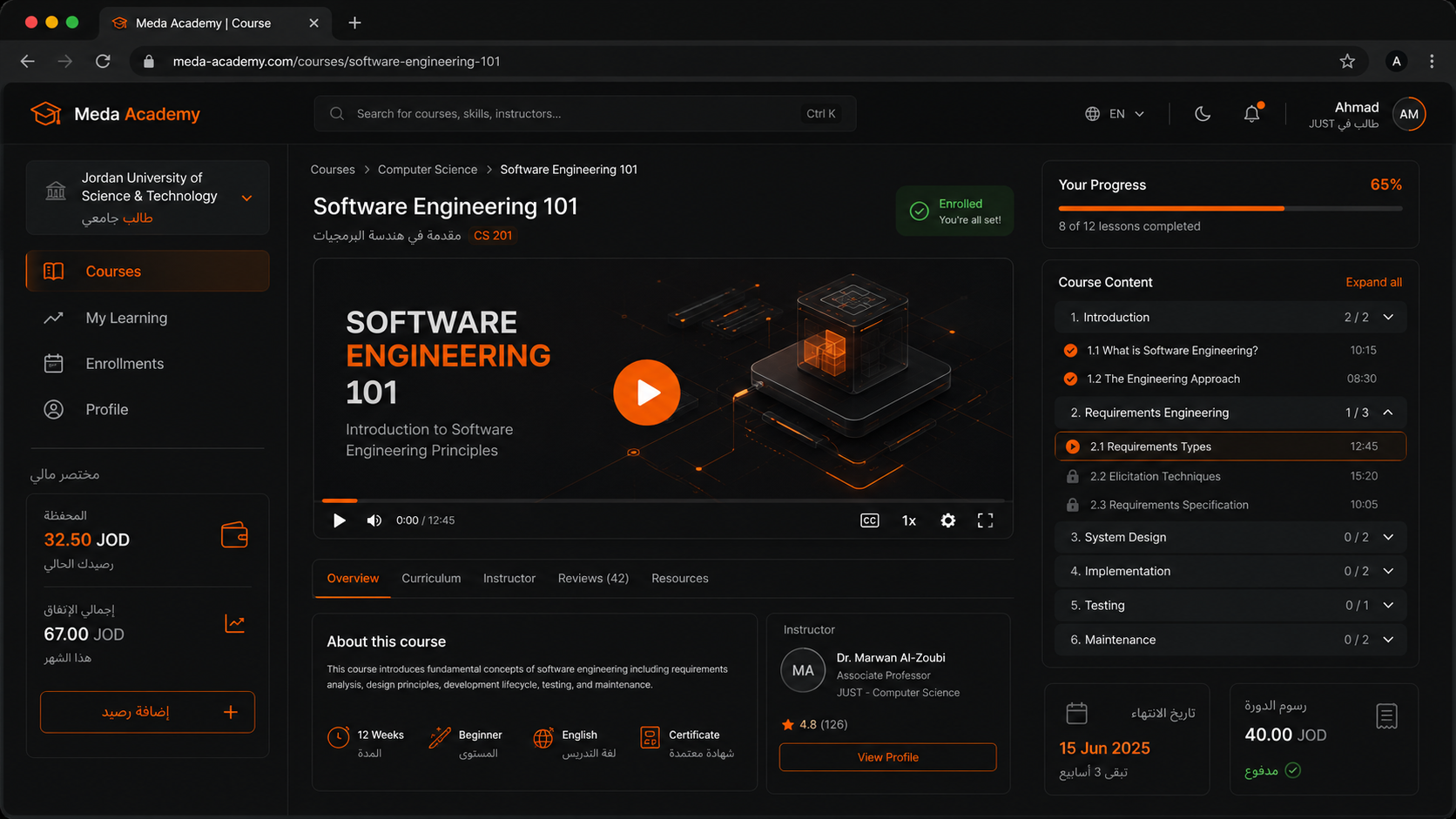
Task: Mute the video volume icon
Action: click(x=374, y=520)
